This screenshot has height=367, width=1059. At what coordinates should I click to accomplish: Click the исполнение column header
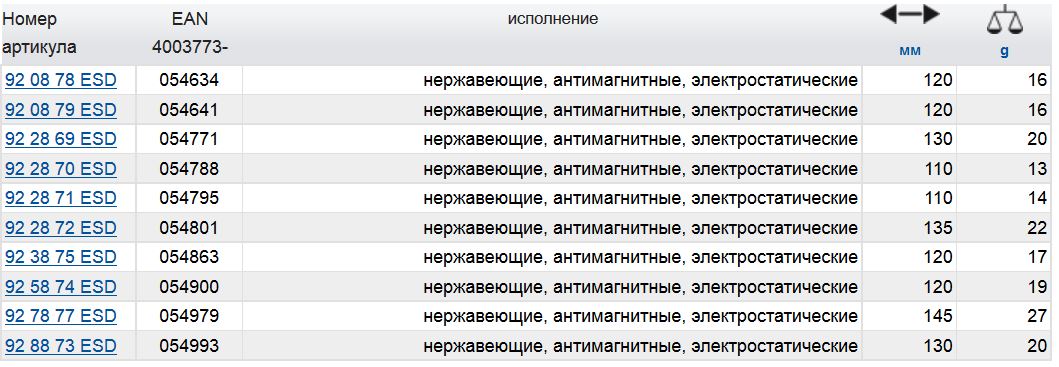(552, 19)
